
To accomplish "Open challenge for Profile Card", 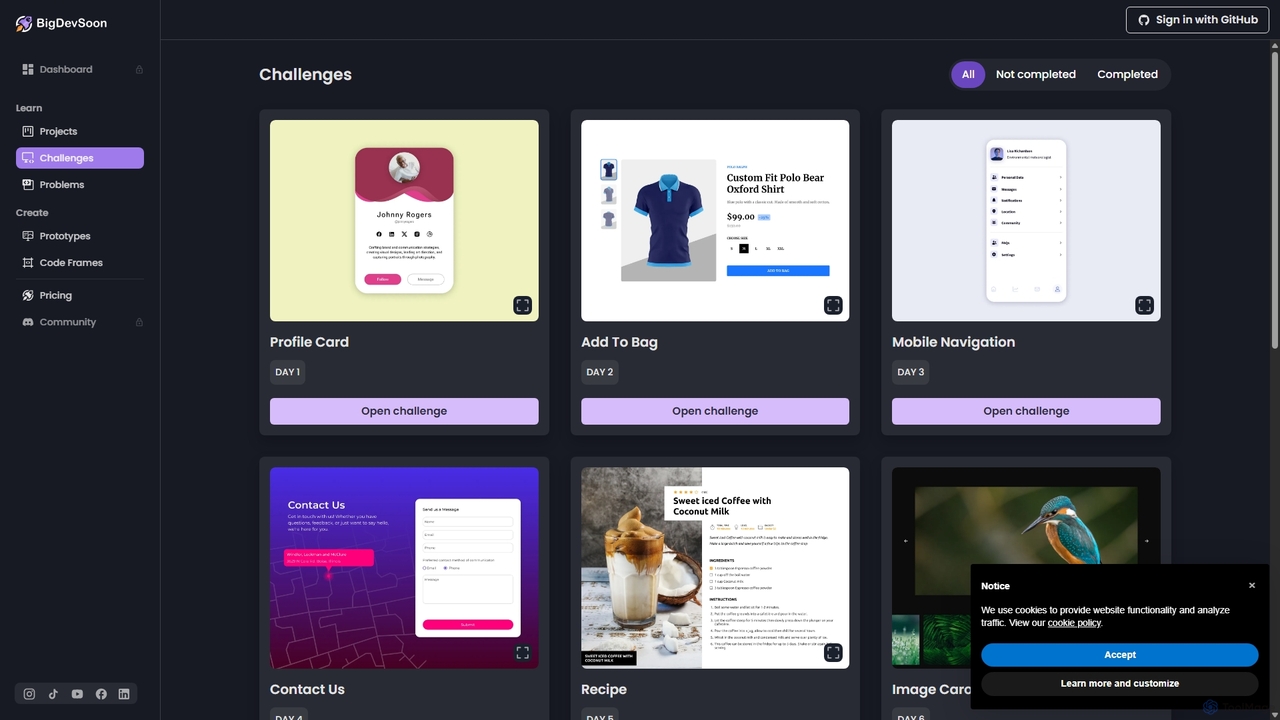I will 404,411.
